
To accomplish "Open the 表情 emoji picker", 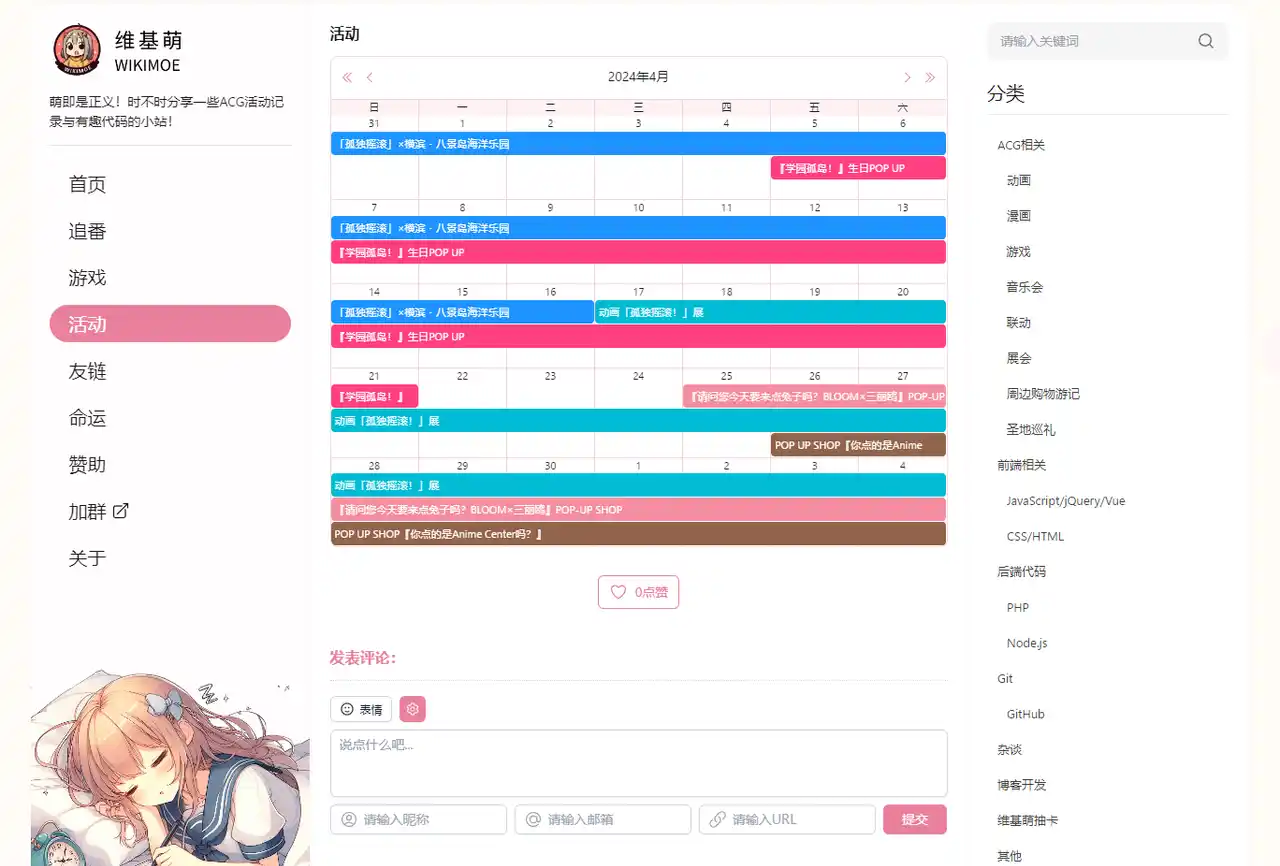I will point(361,709).
